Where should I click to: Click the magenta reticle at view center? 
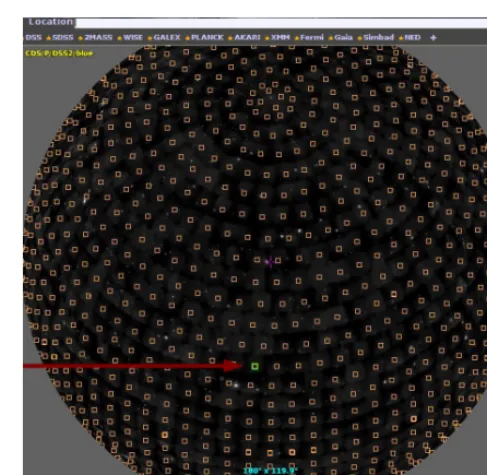coord(270,262)
